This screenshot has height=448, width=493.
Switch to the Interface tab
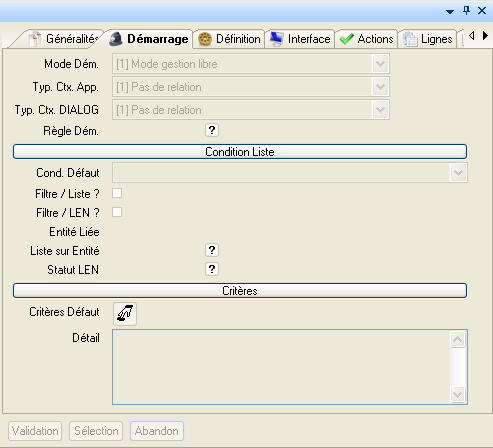[300, 39]
